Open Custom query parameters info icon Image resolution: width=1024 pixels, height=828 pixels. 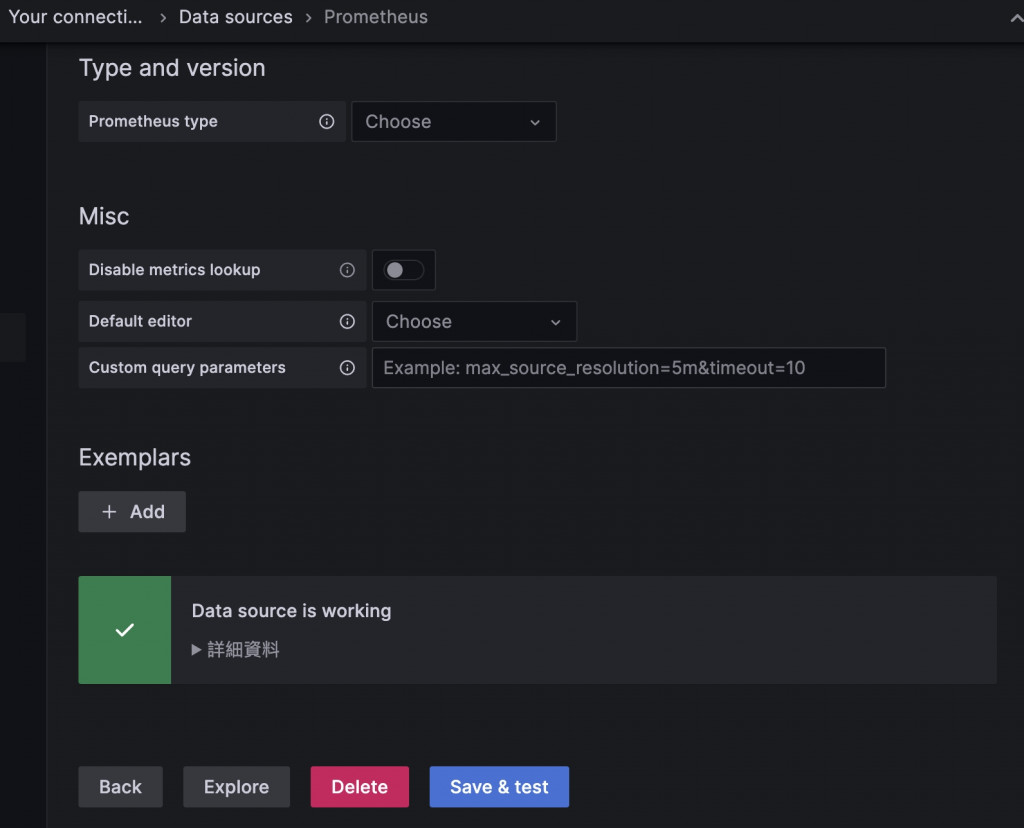click(x=347, y=368)
